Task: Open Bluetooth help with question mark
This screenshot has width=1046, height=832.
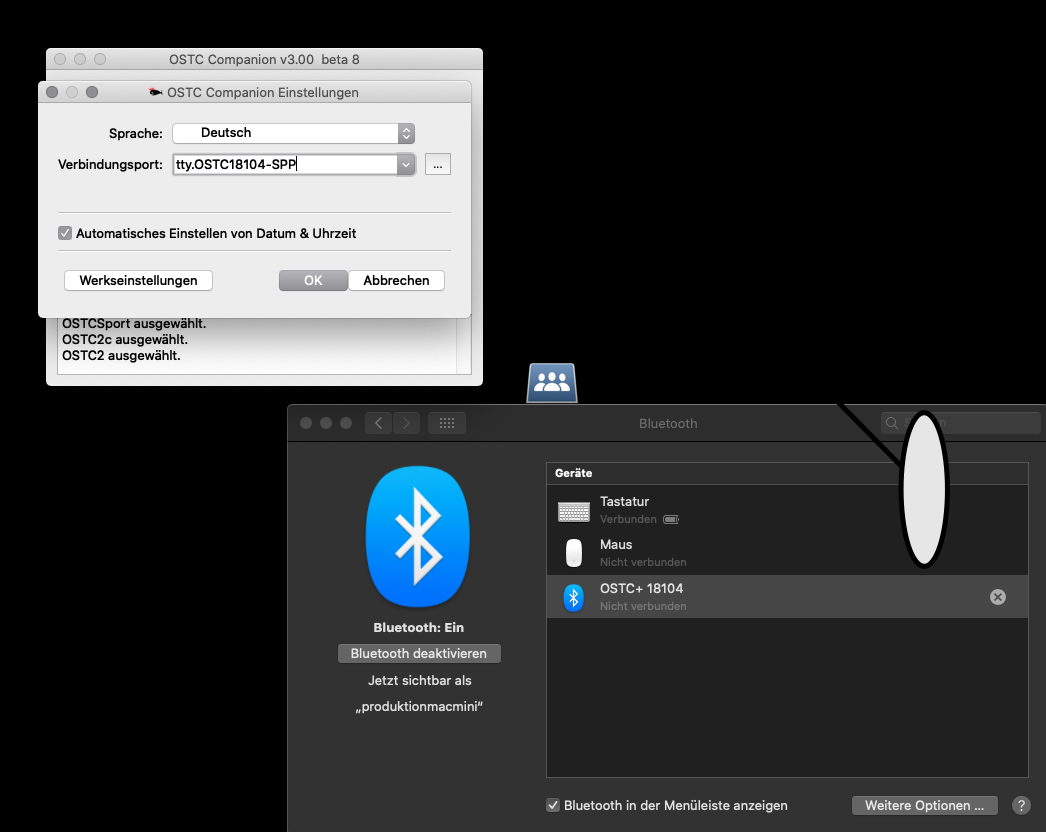Action: (x=1021, y=805)
